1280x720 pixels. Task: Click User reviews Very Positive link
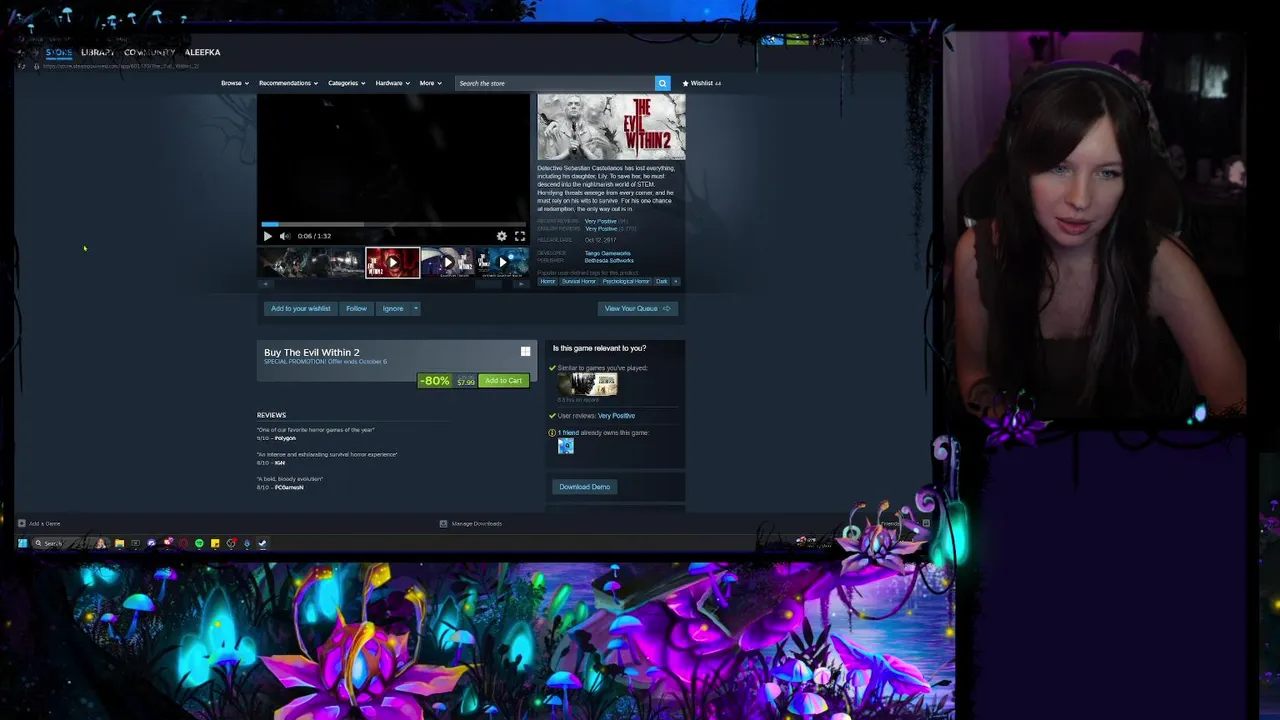tap(616, 416)
